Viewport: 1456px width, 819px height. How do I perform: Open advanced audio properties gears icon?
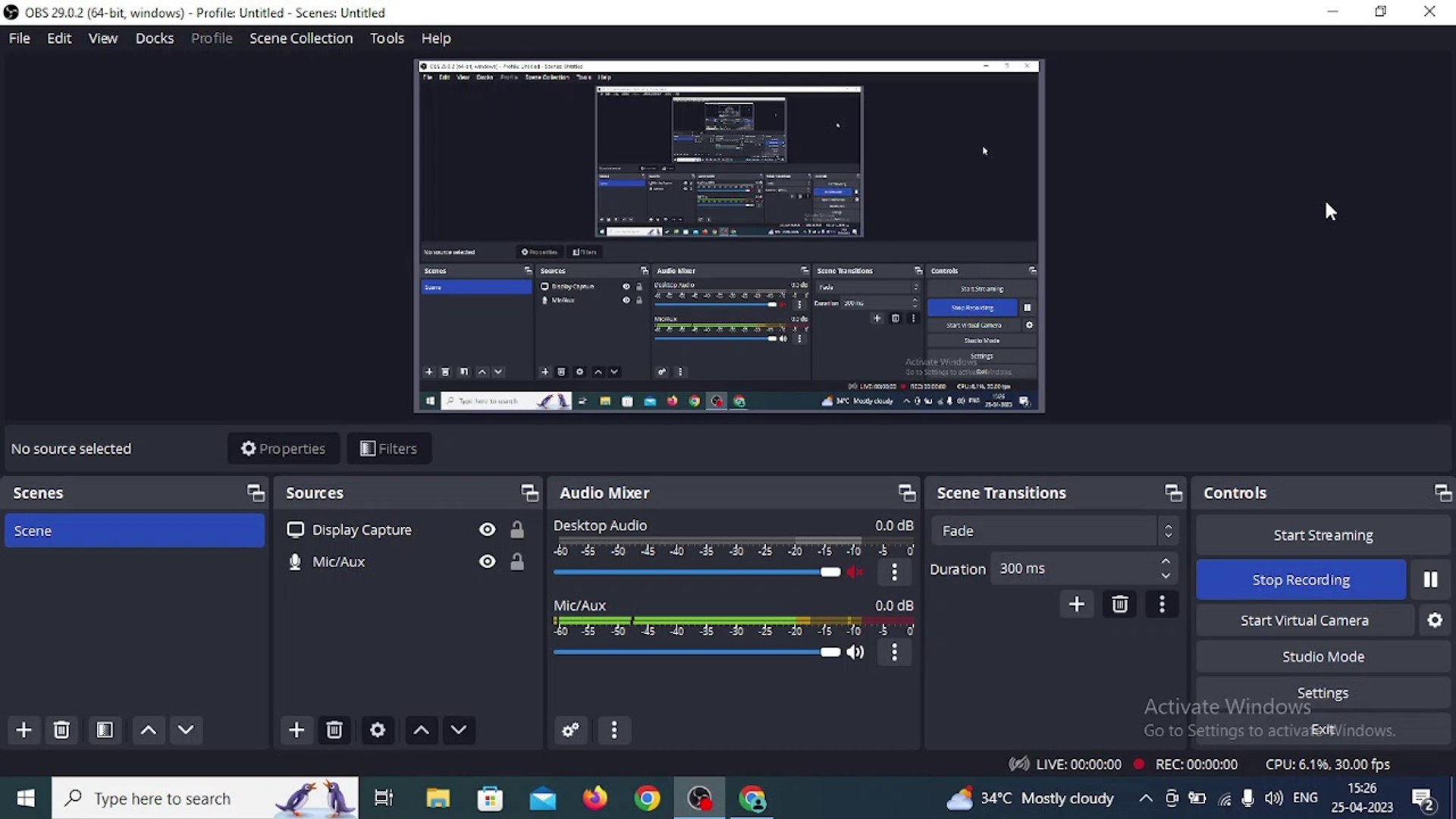(570, 730)
